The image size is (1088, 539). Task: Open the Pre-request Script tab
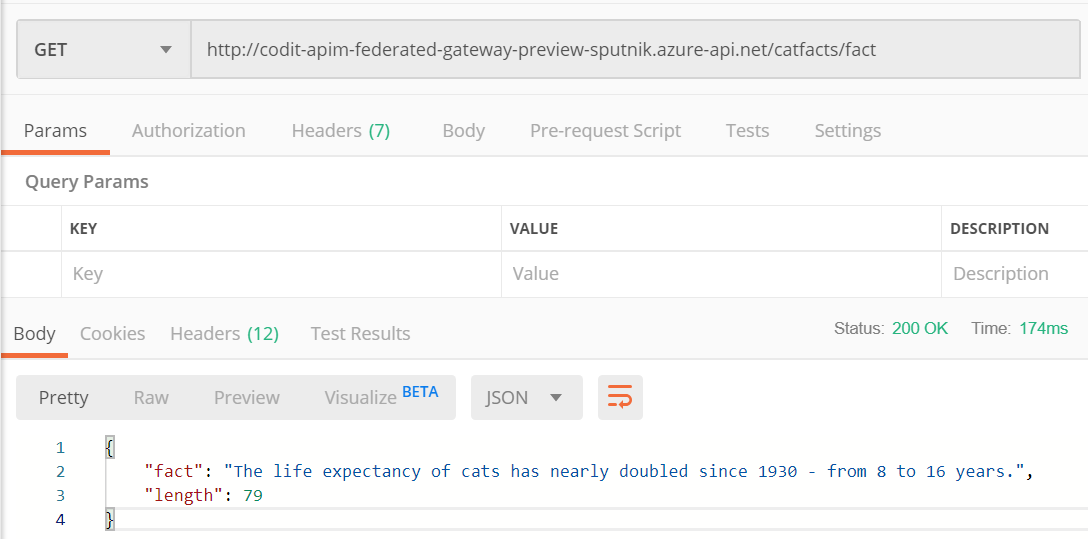[x=605, y=131]
